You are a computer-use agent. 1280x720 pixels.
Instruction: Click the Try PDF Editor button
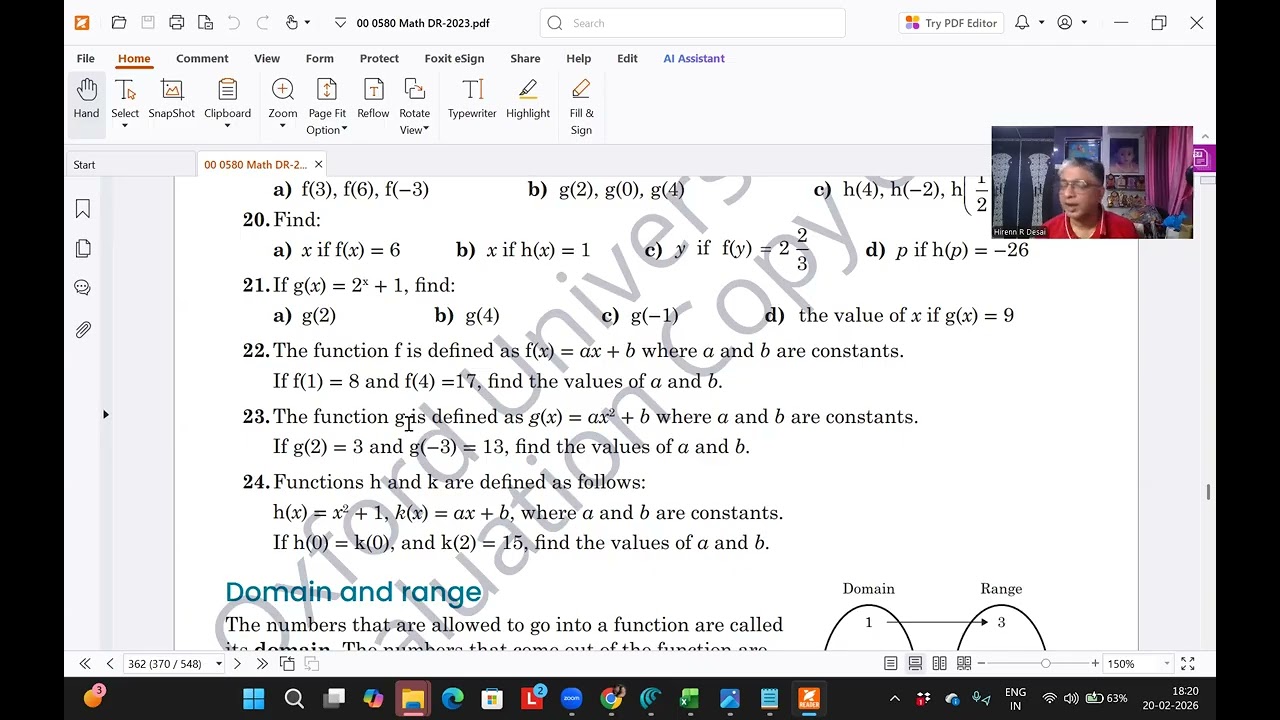tap(951, 23)
